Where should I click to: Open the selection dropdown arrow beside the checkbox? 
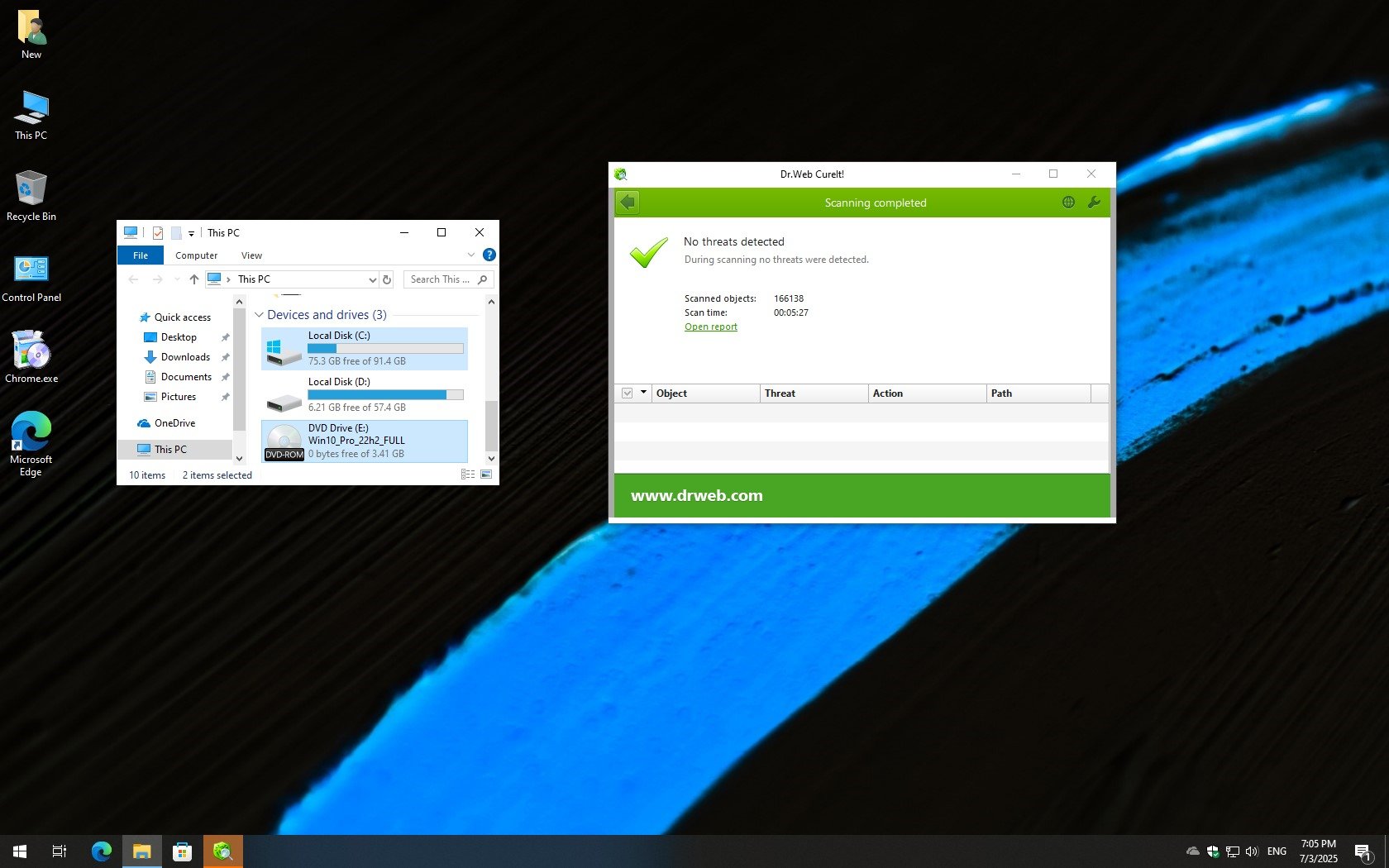[x=643, y=393]
